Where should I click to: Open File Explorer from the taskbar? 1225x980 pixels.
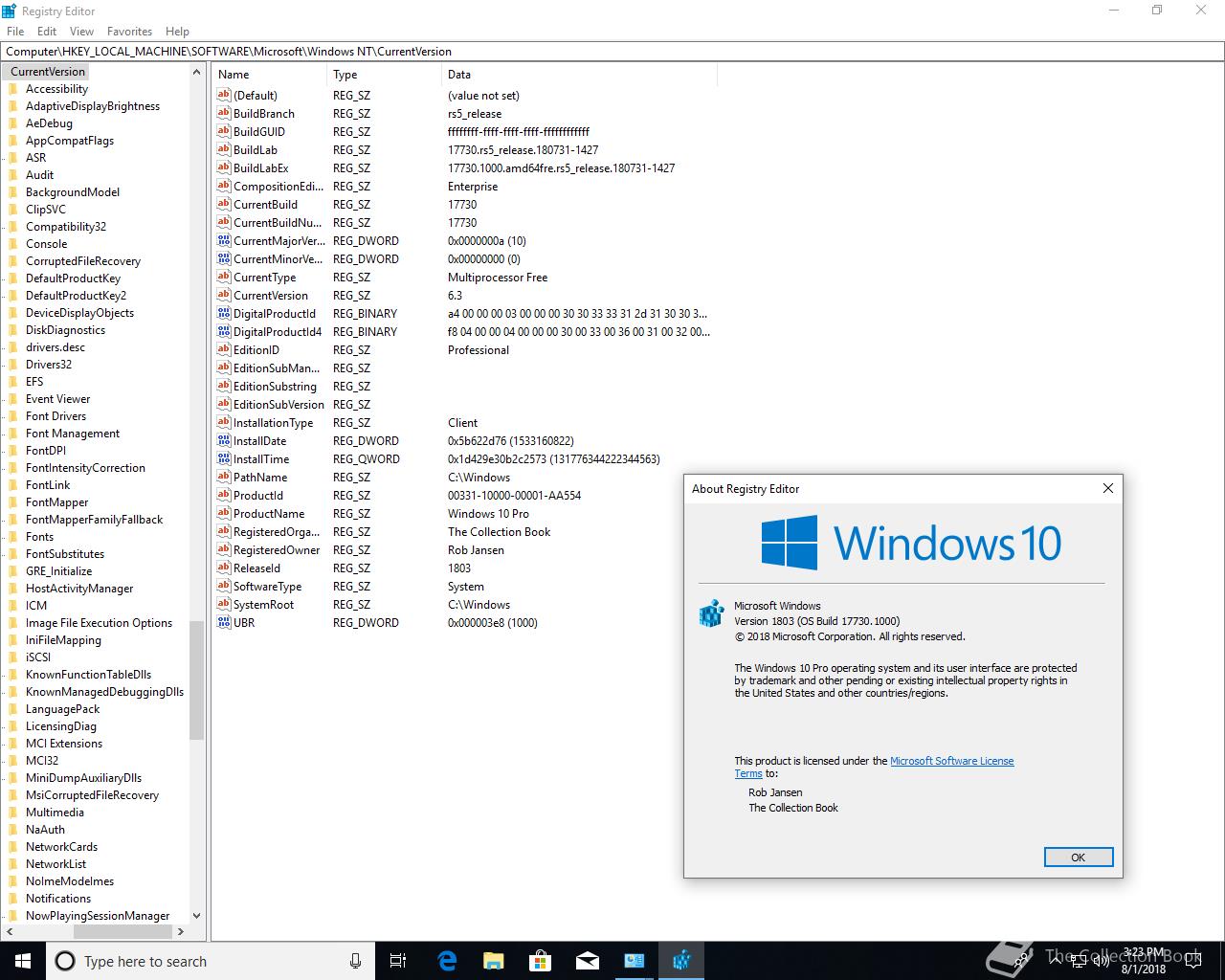coord(494,961)
